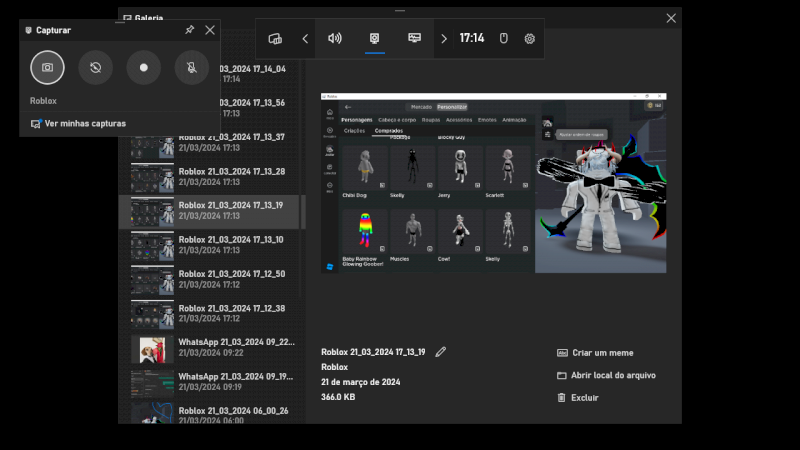
Task: Open the widget menu icon in Game Bar
Action: pos(275,39)
